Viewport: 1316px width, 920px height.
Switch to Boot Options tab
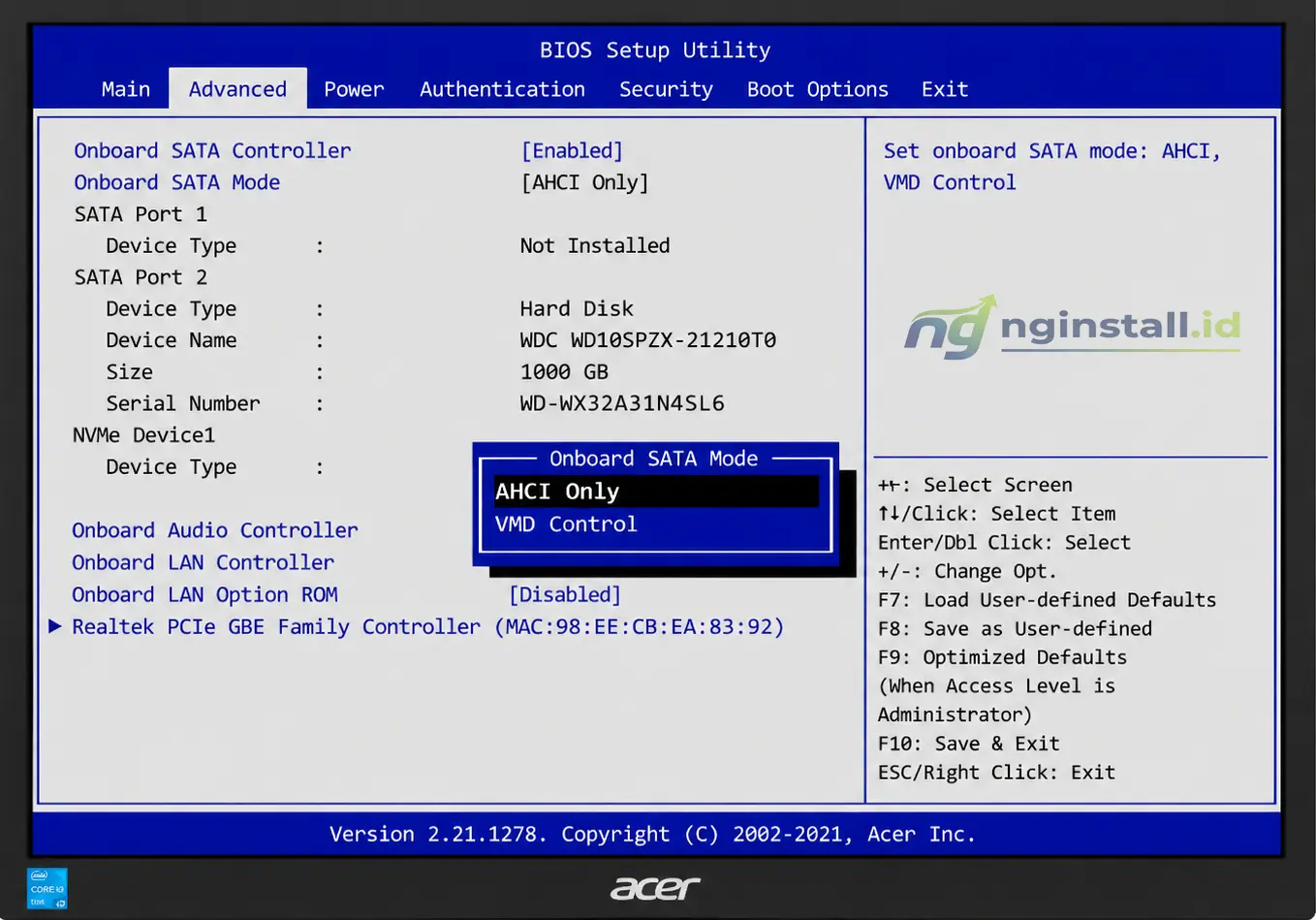tap(817, 89)
